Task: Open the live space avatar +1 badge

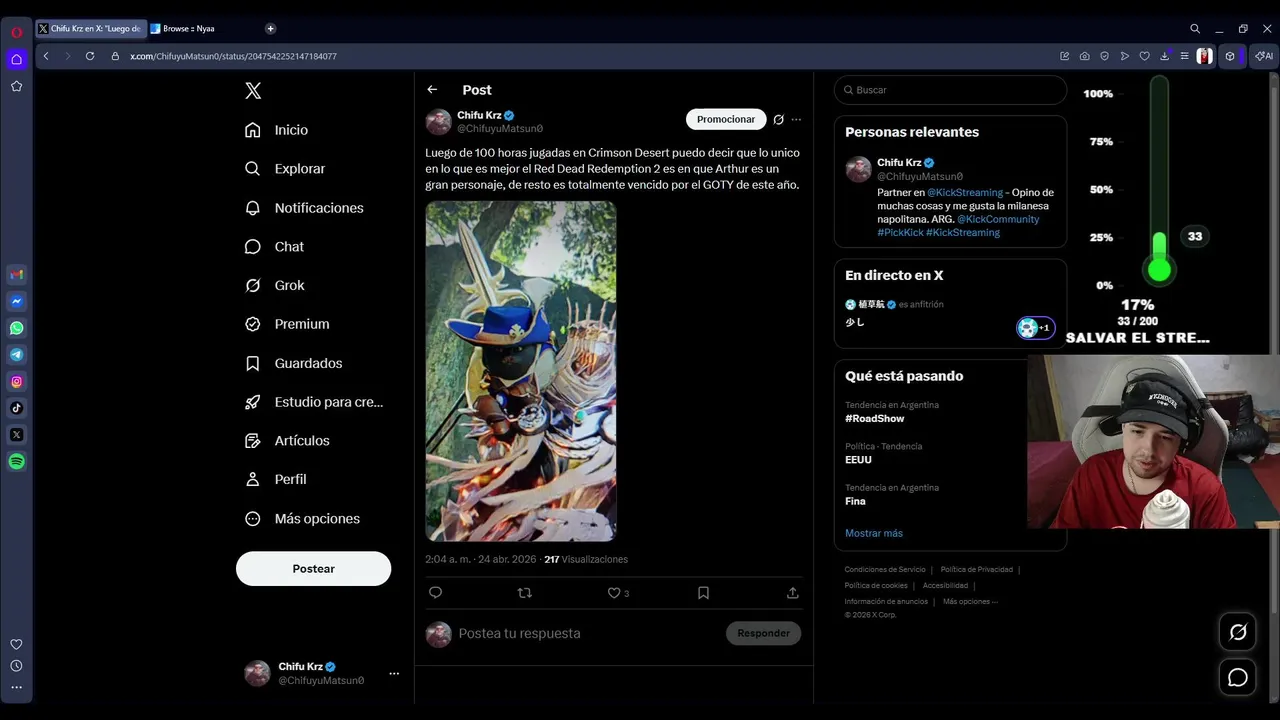Action: click(1035, 328)
